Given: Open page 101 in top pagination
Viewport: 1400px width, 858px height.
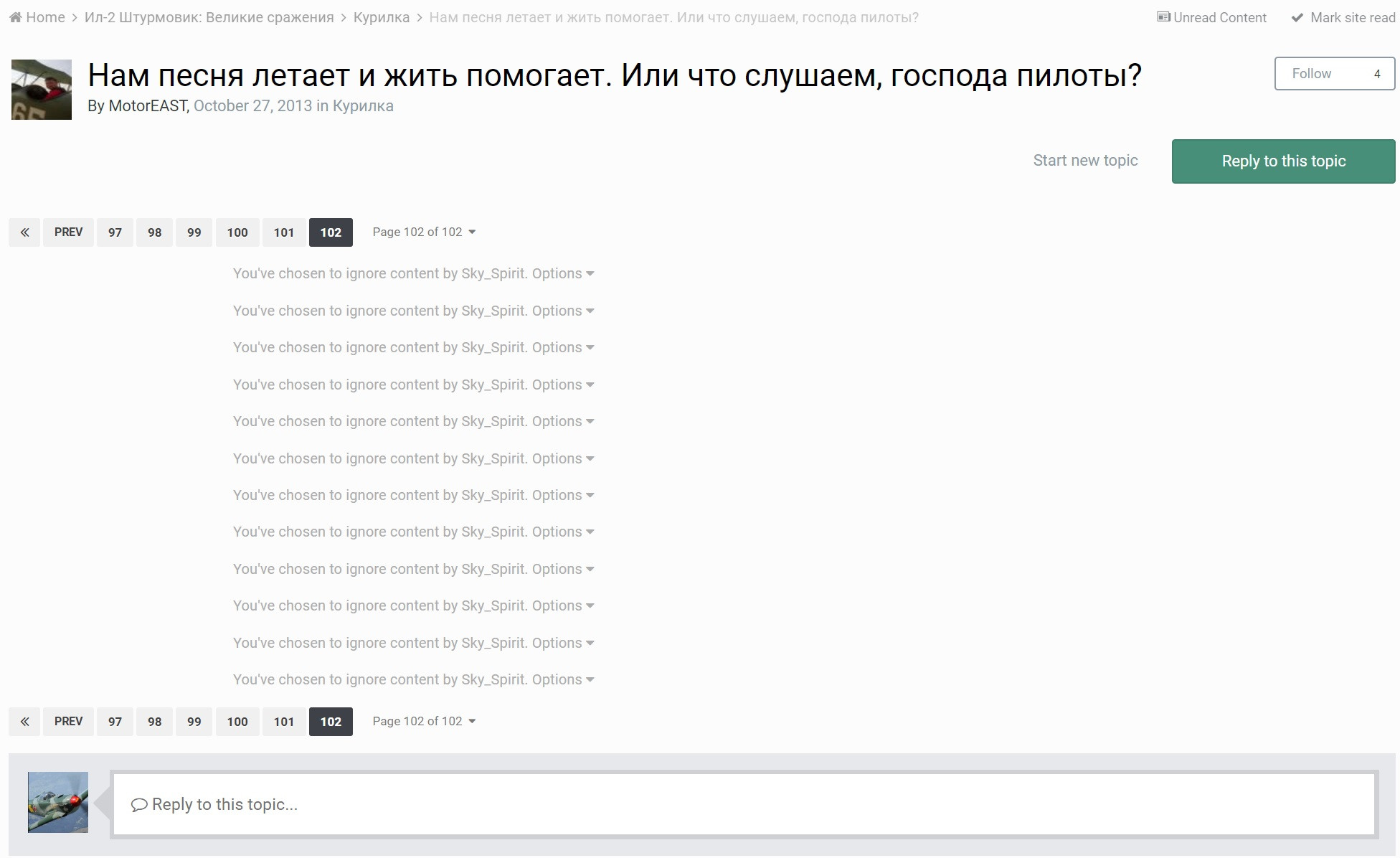Looking at the screenshot, I should 284,232.
